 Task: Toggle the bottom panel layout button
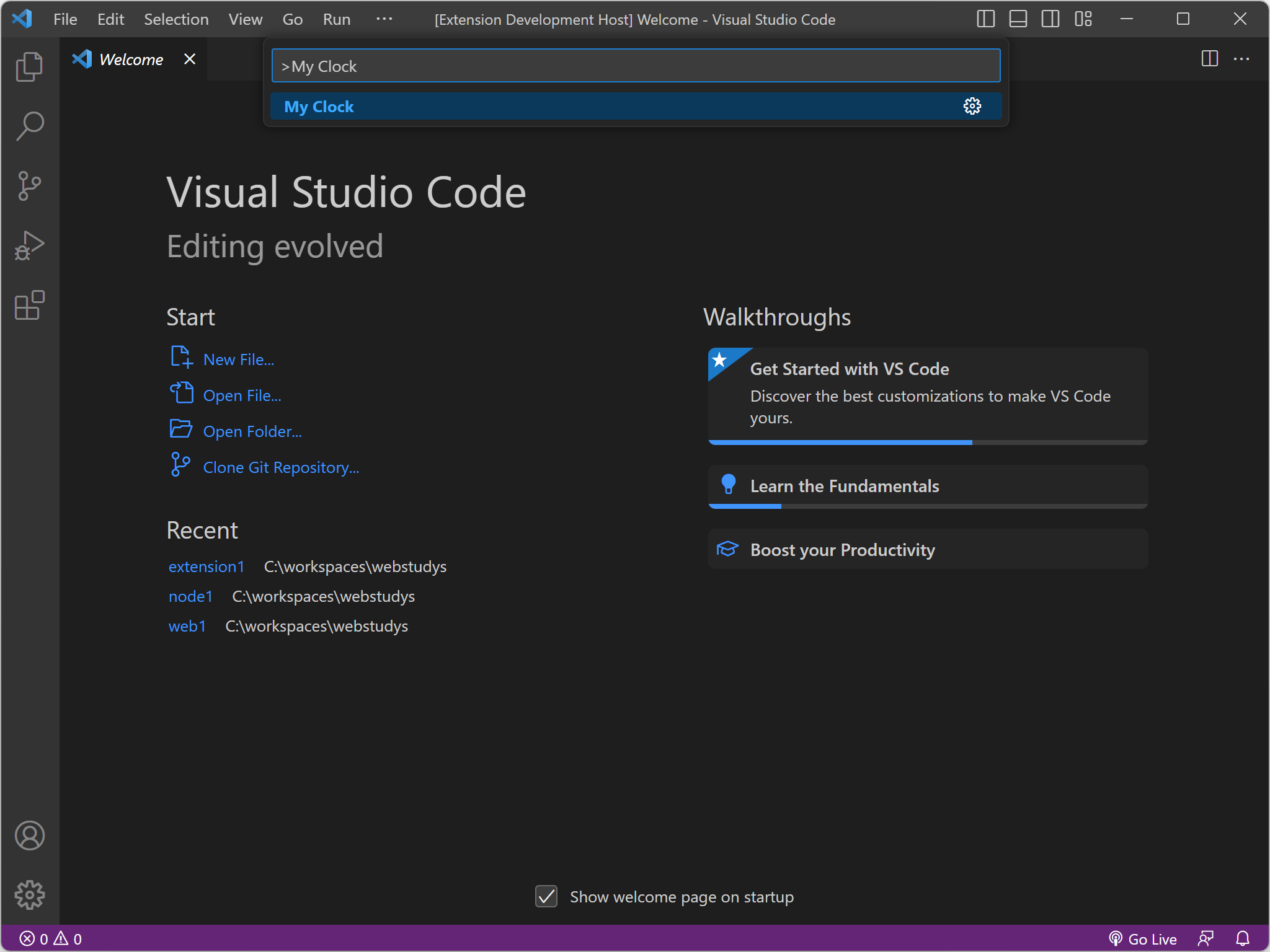click(1018, 19)
